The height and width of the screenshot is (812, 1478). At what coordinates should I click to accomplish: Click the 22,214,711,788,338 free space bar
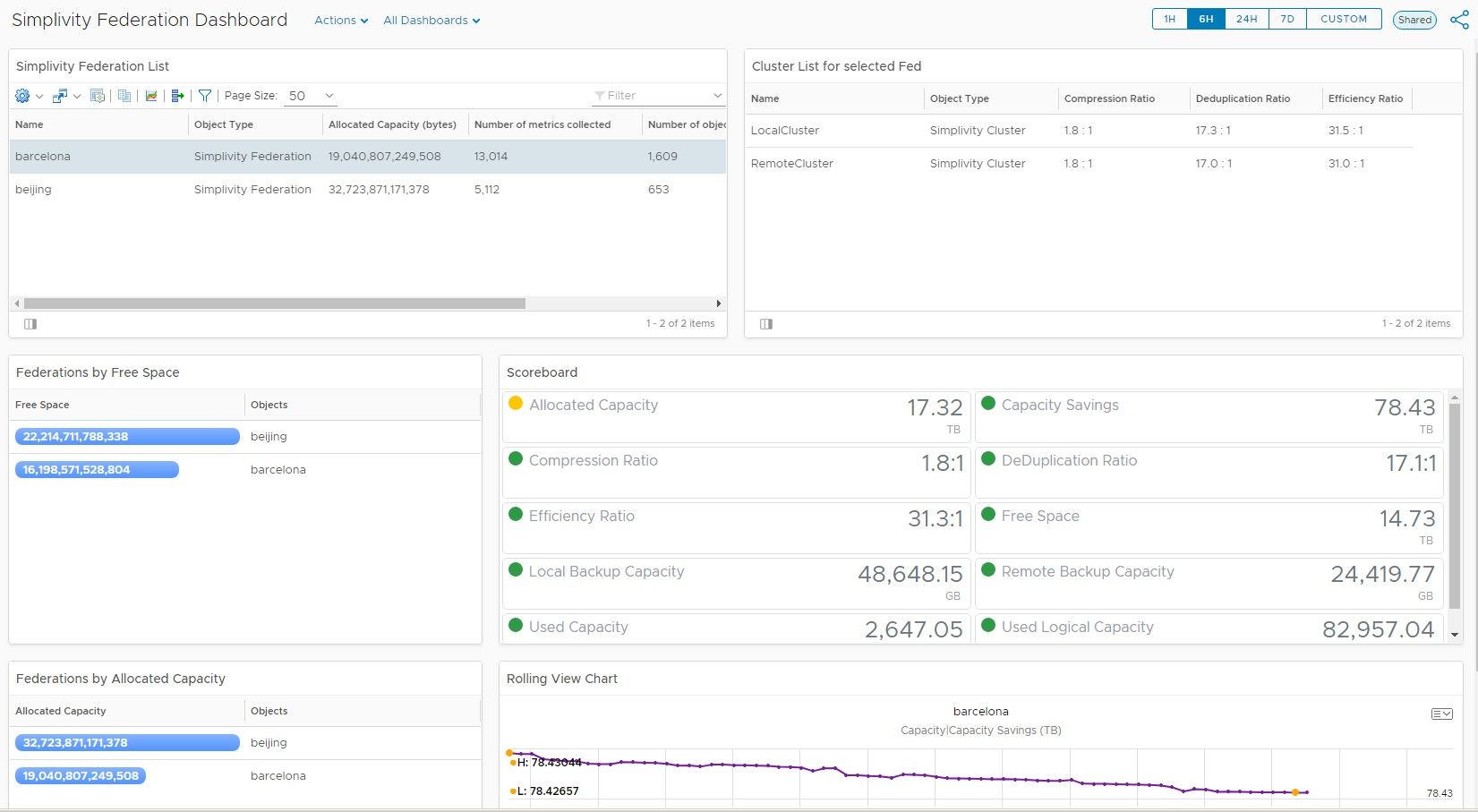tap(127, 436)
